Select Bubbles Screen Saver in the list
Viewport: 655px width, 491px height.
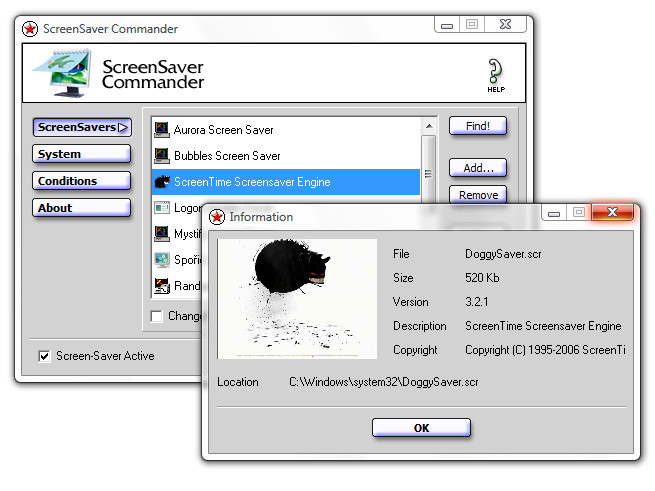(286, 156)
